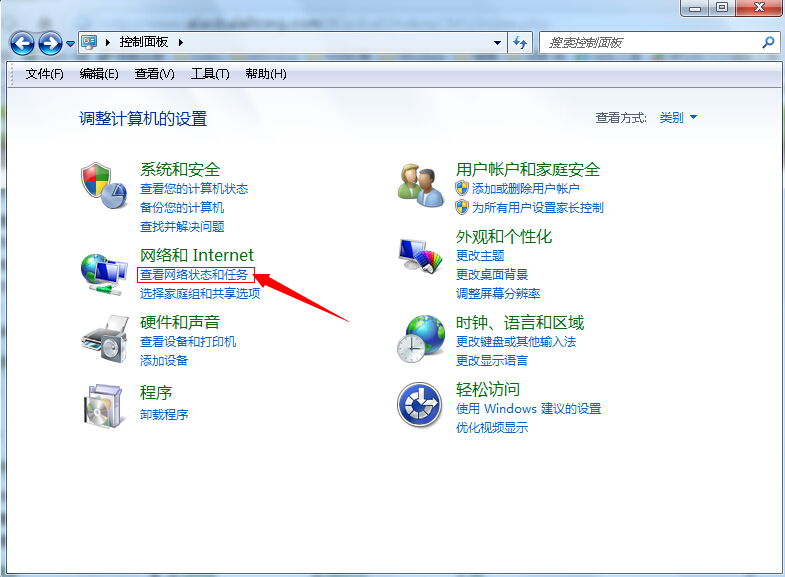The height and width of the screenshot is (577, 785).
Task: Click the Hardware and Sound printer icon
Action: click(103, 340)
